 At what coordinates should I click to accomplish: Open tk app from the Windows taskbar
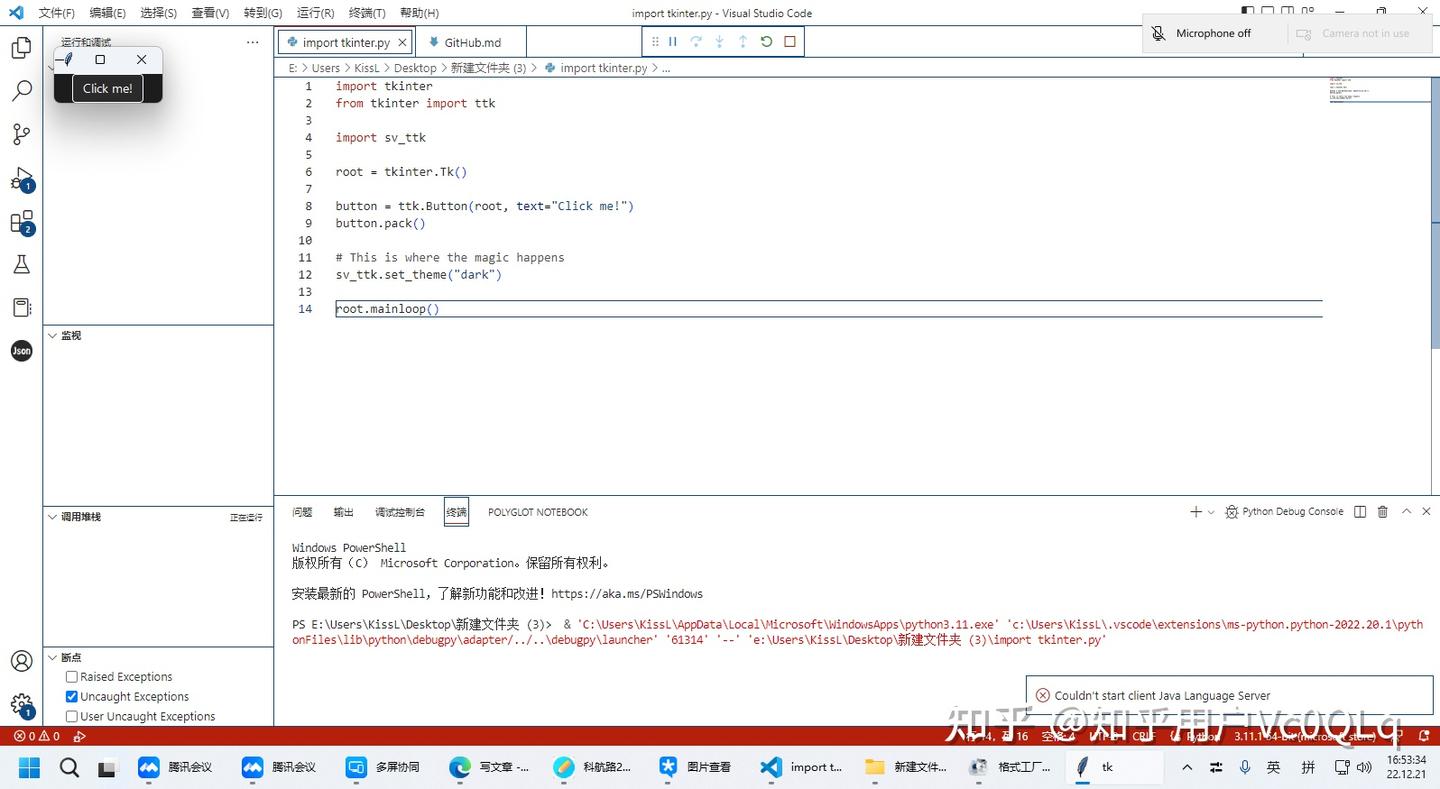pos(1103,767)
